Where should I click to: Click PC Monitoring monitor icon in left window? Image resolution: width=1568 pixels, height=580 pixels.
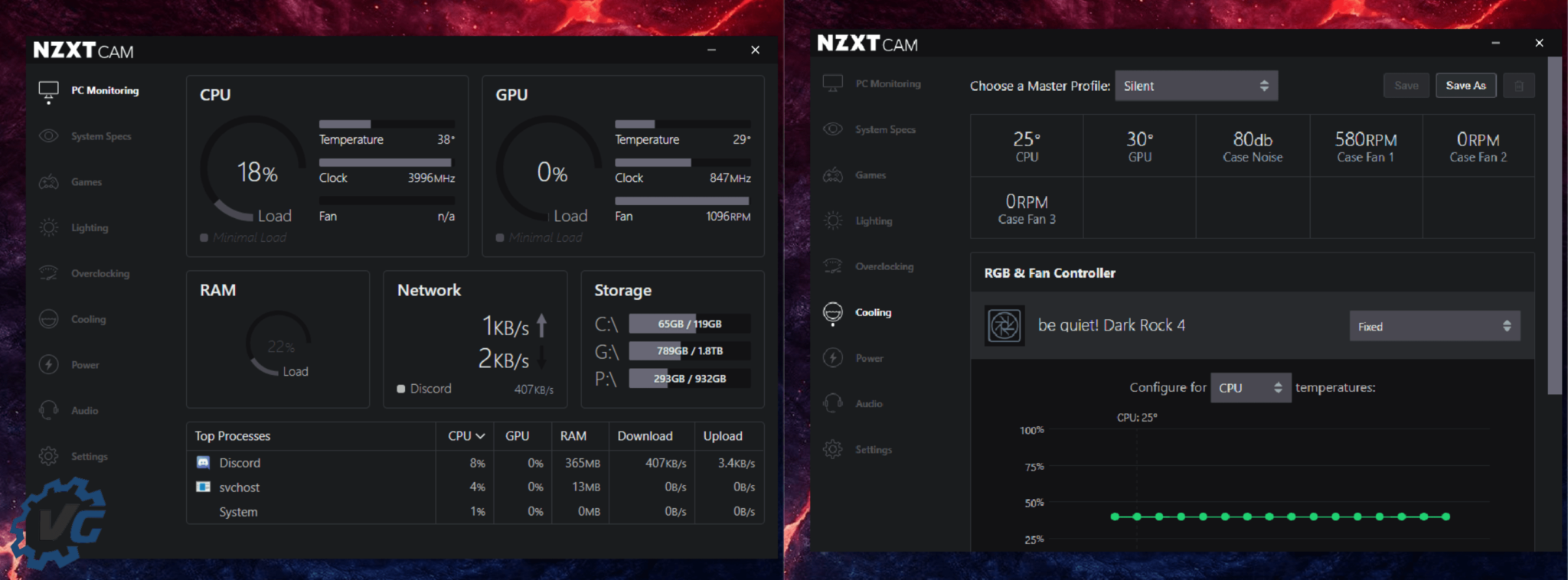[48, 92]
